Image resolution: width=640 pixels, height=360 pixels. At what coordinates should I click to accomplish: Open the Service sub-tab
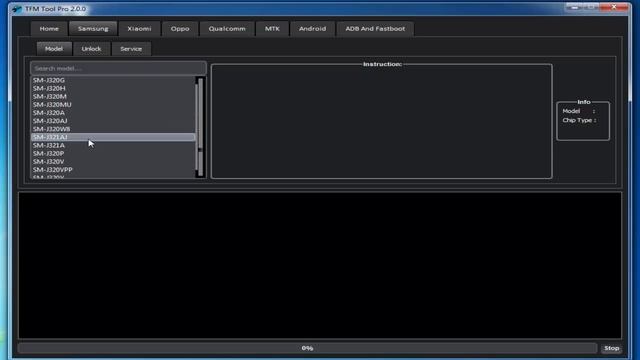click(131, 49)
